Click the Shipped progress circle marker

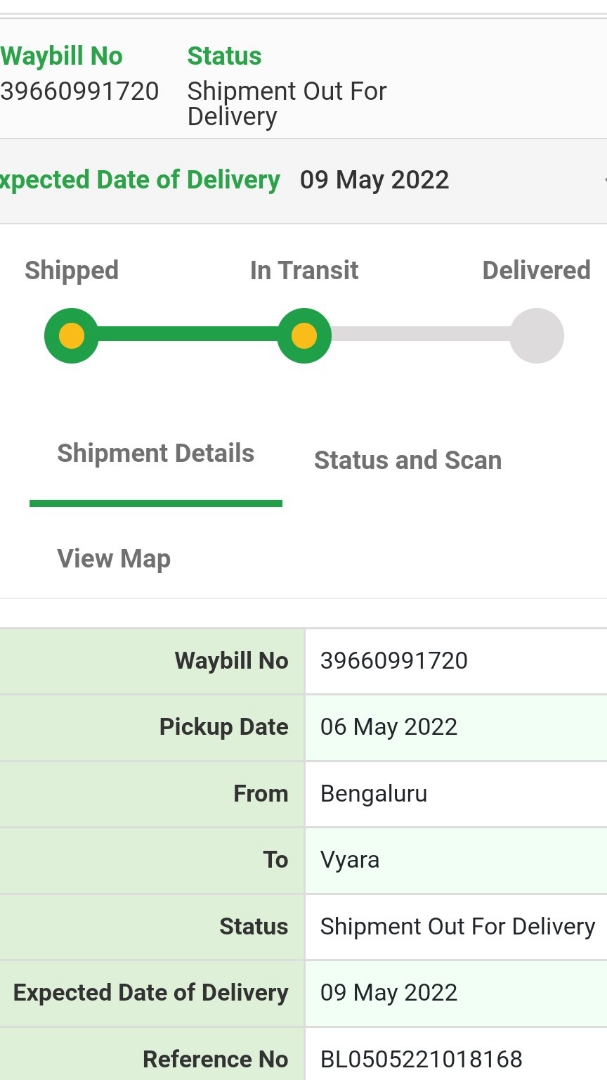(71, 336)
